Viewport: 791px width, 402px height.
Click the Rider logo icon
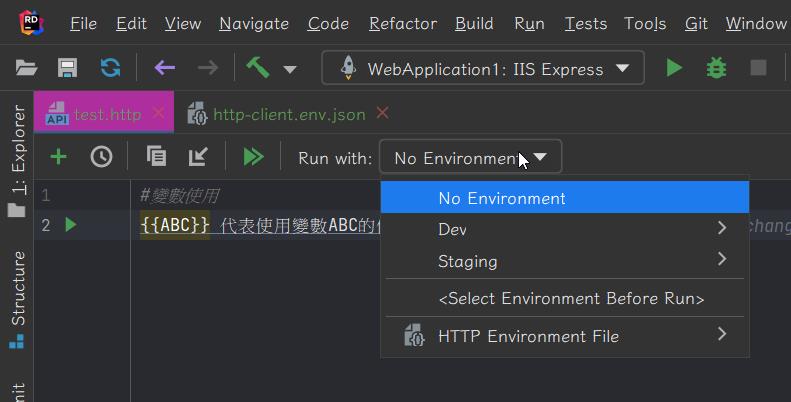click(x=31, y=23)
